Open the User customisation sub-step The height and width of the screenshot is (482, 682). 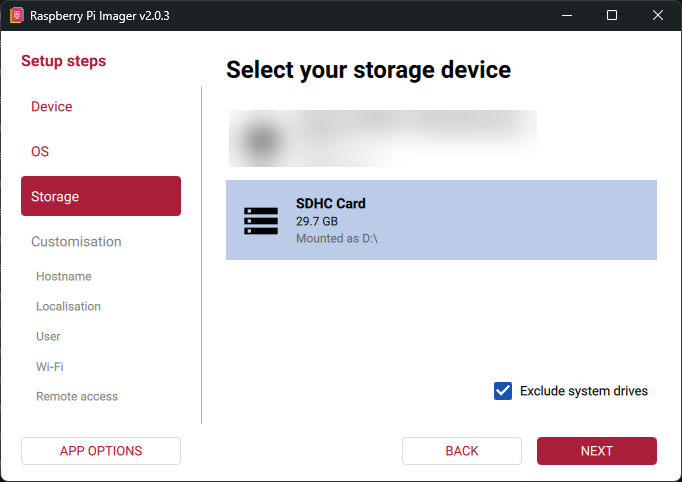48,337
